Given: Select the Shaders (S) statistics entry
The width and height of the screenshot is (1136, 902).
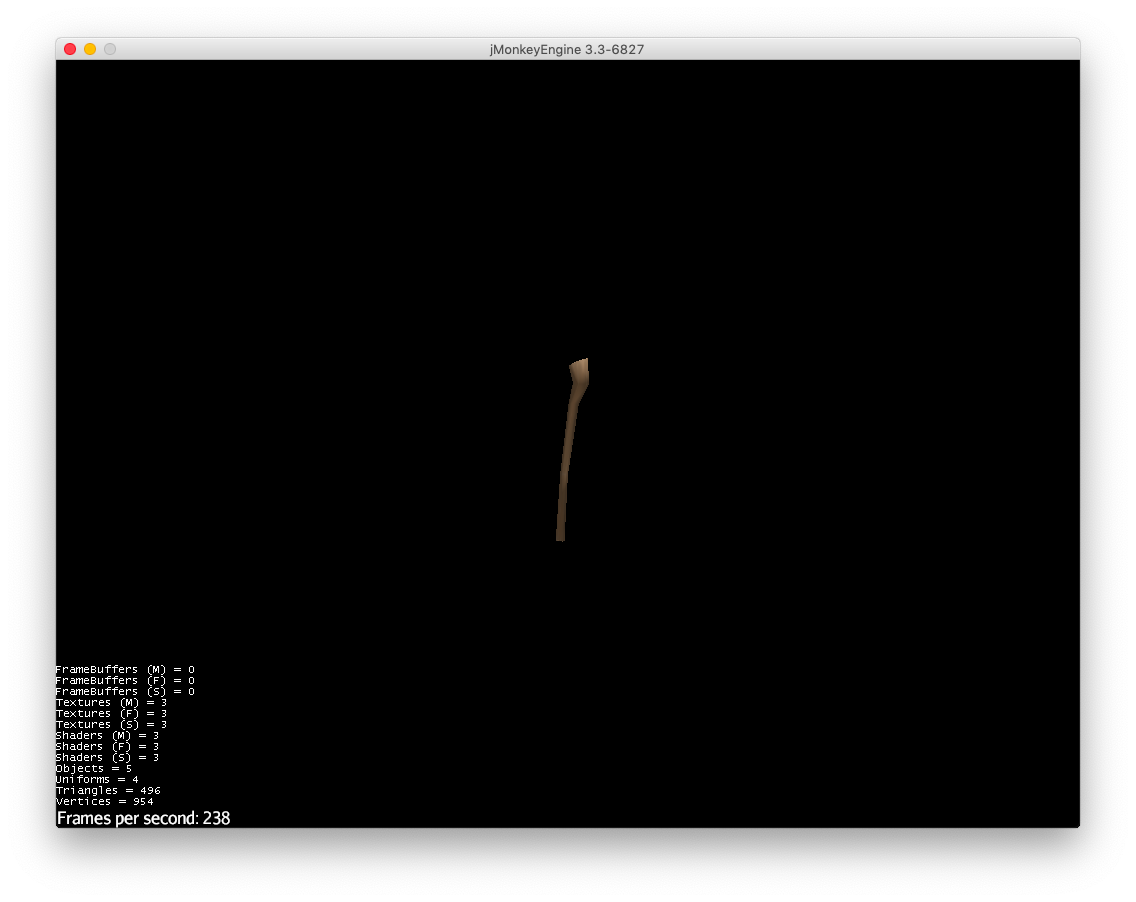Looking at the screenshot, I should (106, 757).
